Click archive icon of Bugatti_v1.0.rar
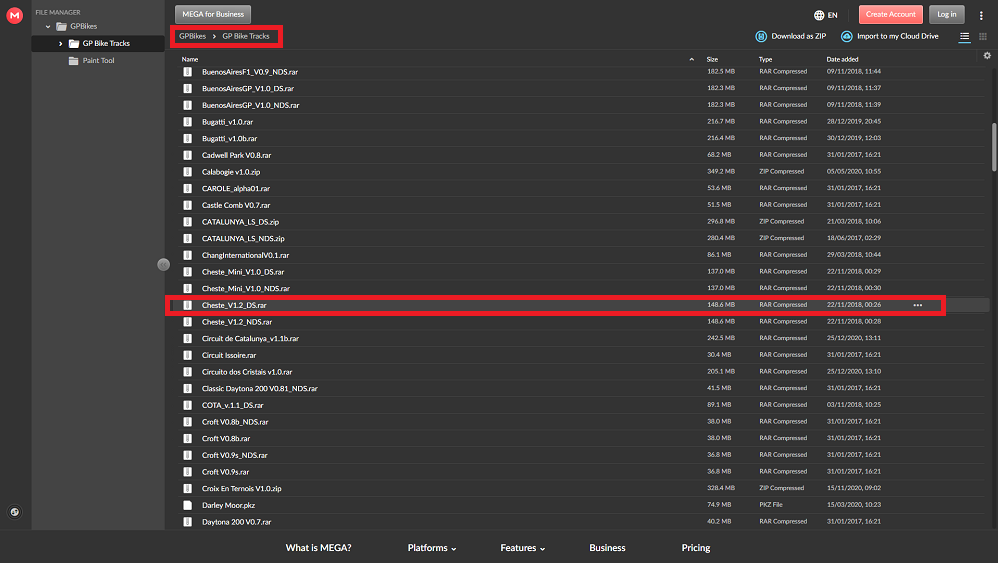Image resolution: width=998 pixels, height=563 pixels. (x=187, y=122)
